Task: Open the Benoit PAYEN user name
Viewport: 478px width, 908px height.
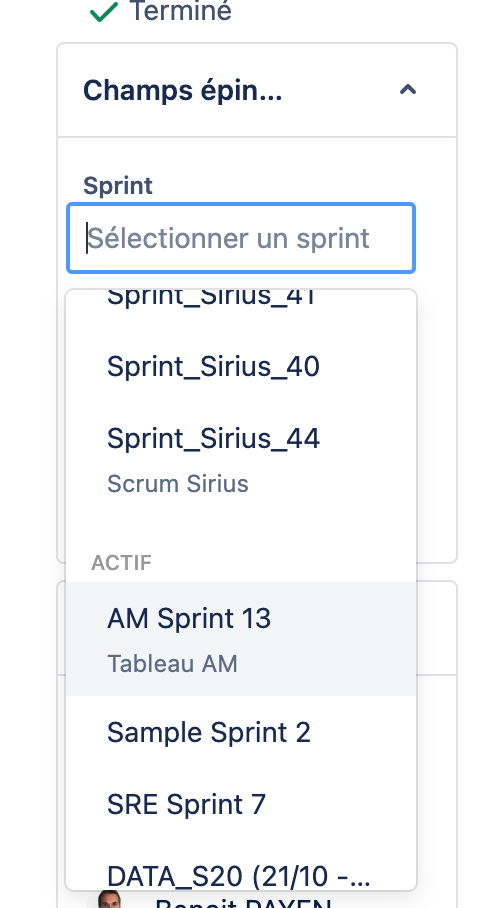Action: (243, 902)
